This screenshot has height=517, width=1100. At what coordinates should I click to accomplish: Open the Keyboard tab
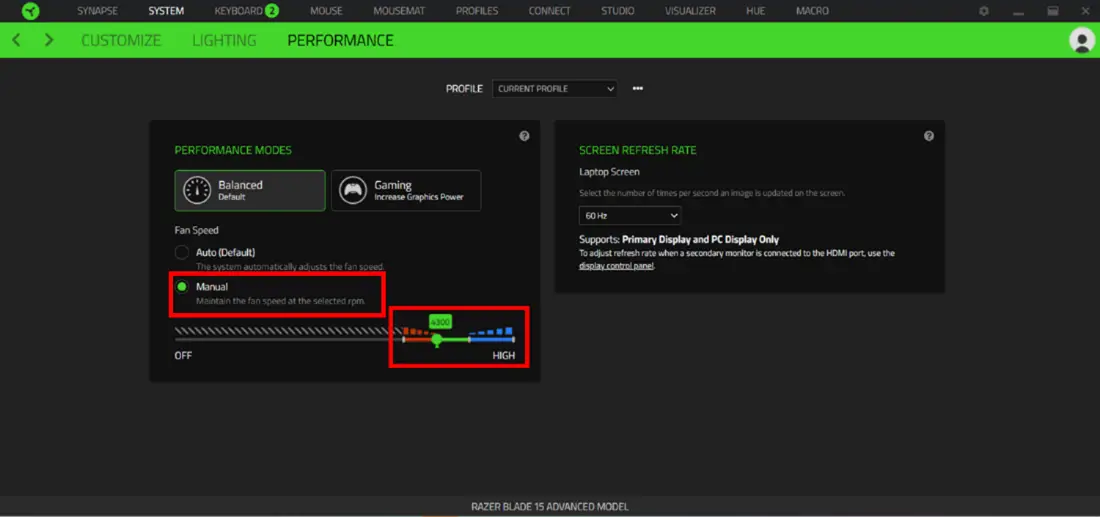[239, 11]
